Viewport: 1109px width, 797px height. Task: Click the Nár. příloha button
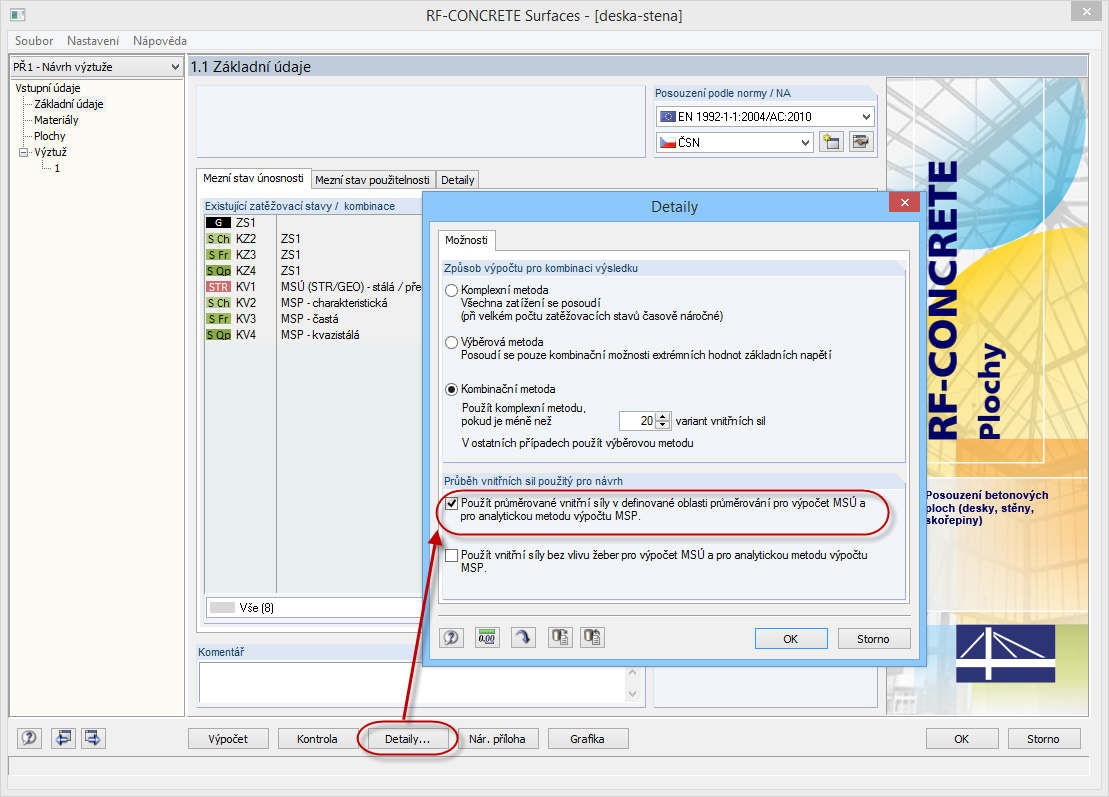pos(497,739)
